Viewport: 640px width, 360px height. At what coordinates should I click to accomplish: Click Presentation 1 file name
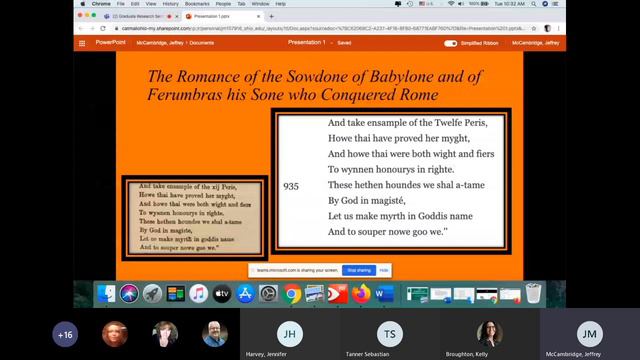click(307, 42)
